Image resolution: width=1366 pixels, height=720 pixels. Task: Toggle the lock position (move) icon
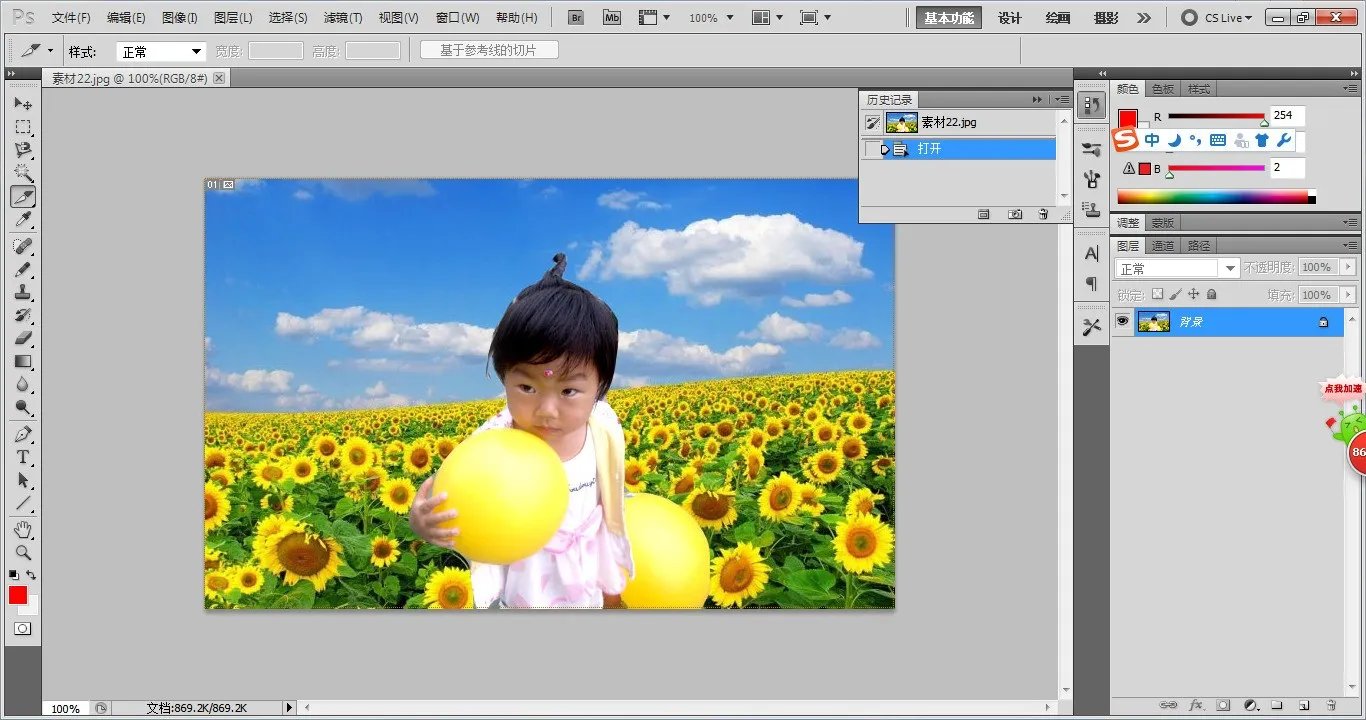(1193, 295)
